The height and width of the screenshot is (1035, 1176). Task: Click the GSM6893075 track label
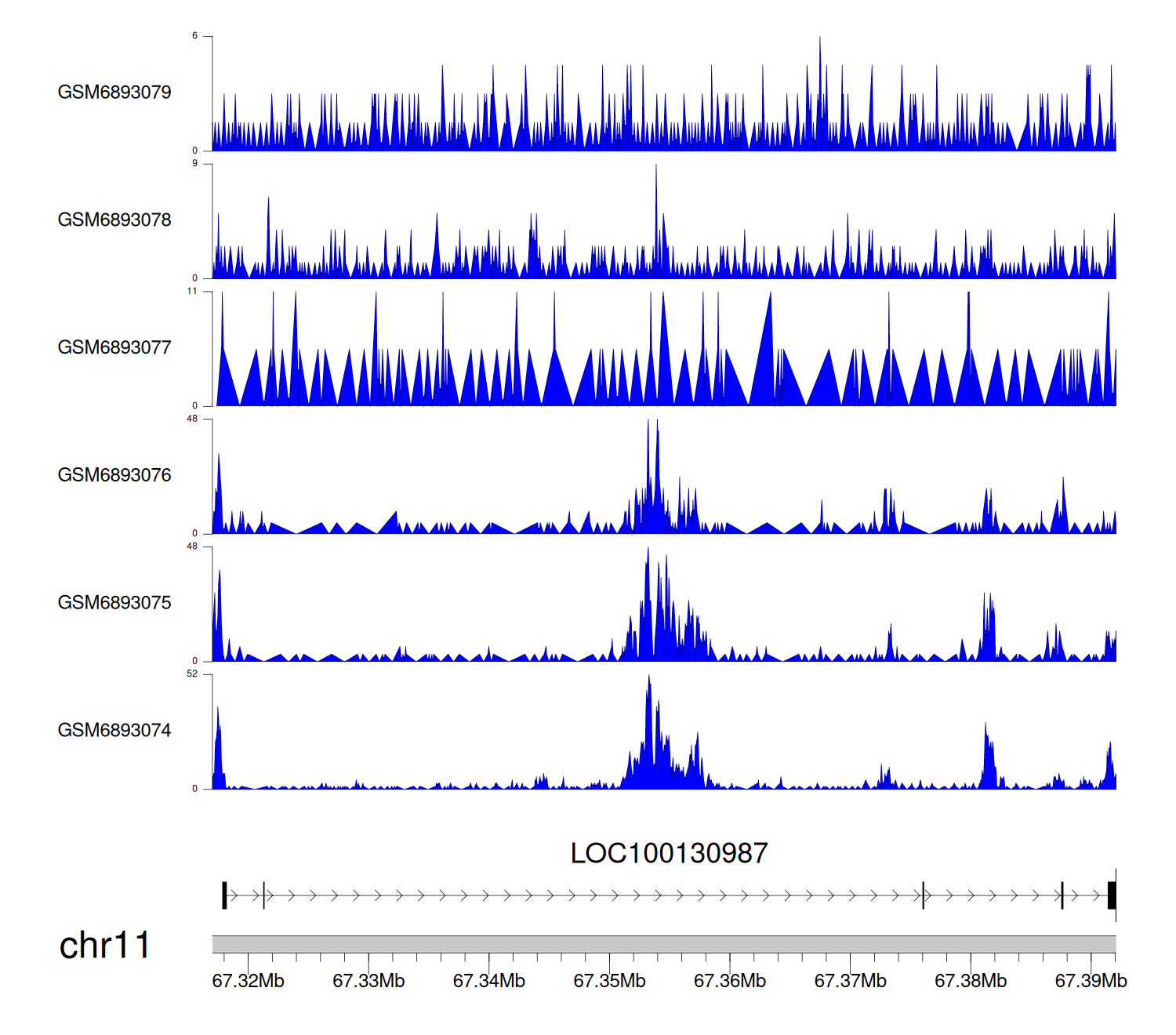pos(114,603)
